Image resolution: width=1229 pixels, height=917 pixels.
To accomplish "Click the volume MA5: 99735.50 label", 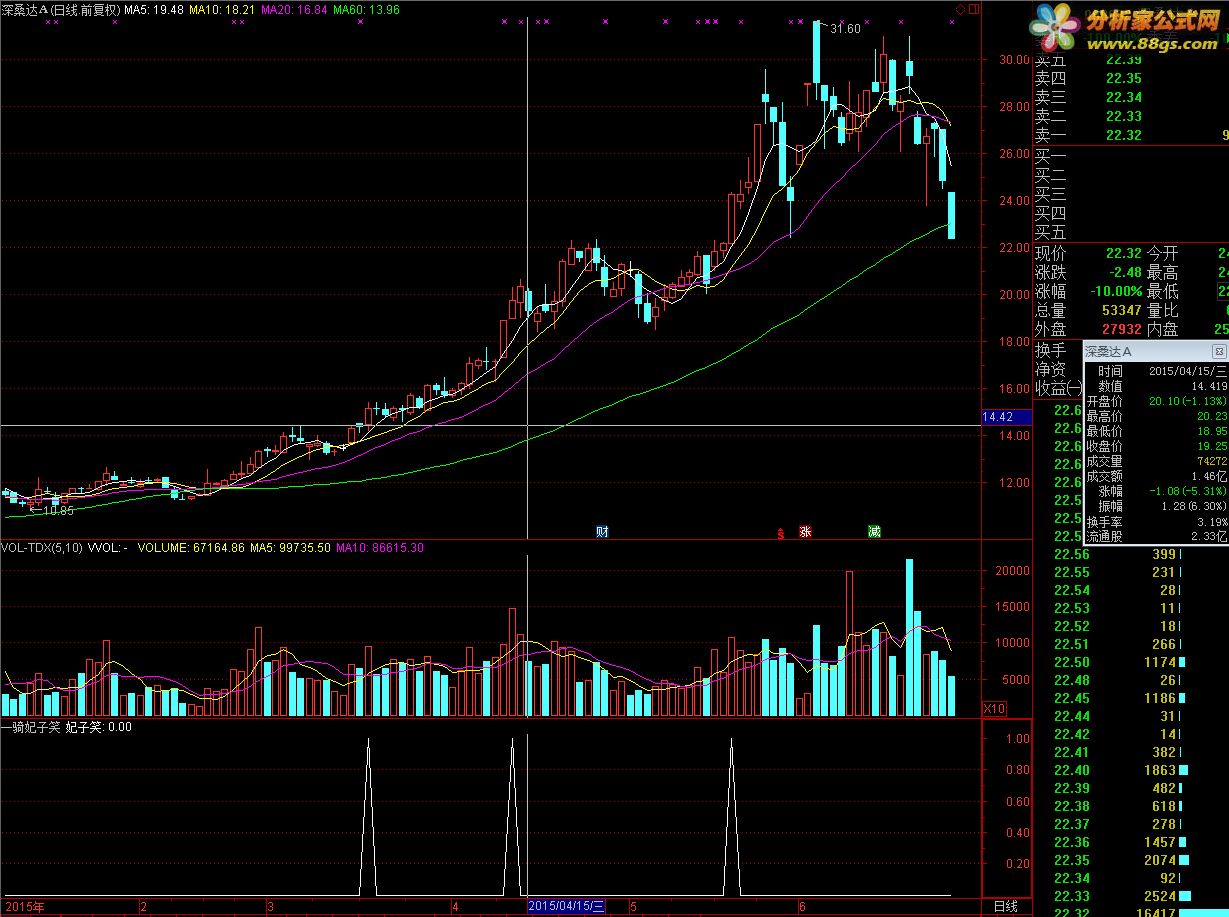I will [290, 548].
